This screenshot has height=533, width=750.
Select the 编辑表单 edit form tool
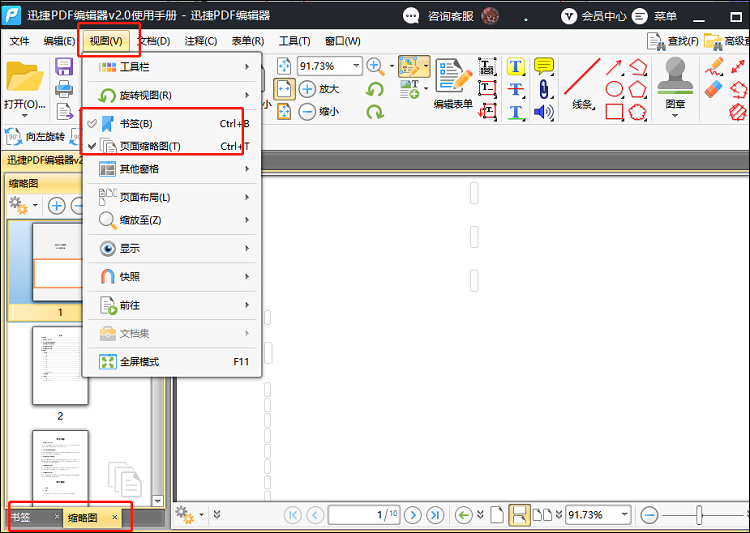tap(453, 84)
